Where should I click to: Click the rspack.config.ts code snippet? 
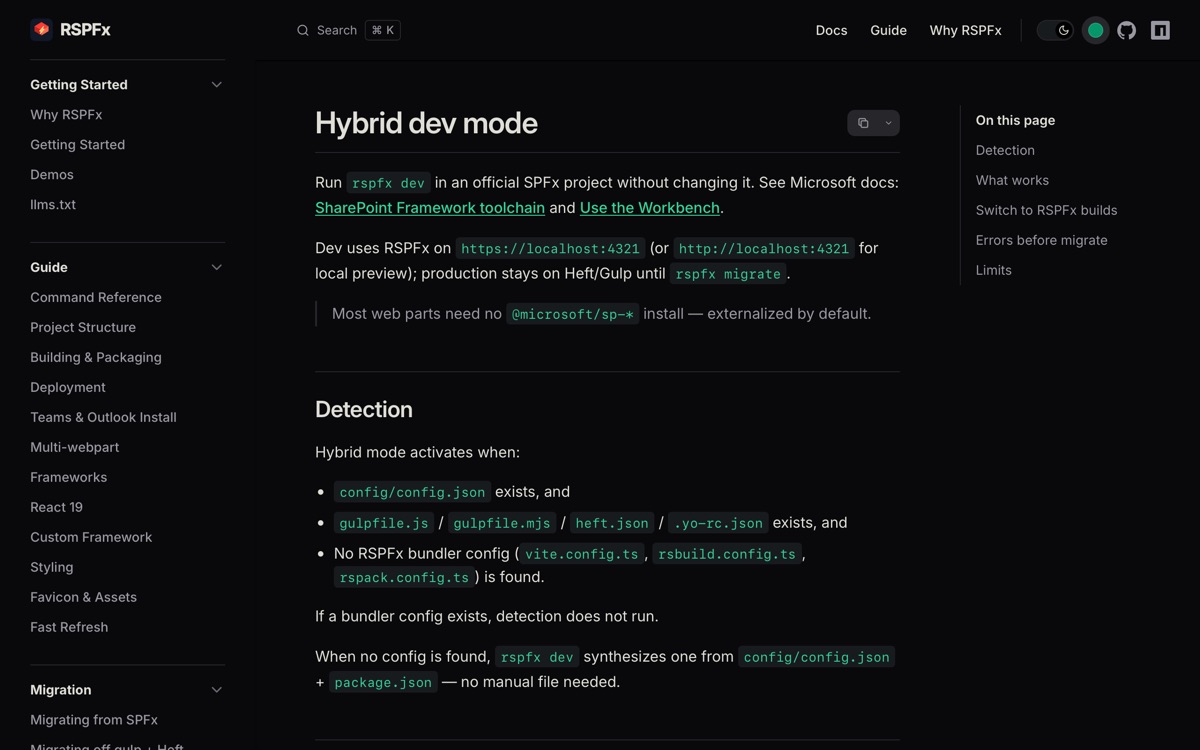point(404,578)
